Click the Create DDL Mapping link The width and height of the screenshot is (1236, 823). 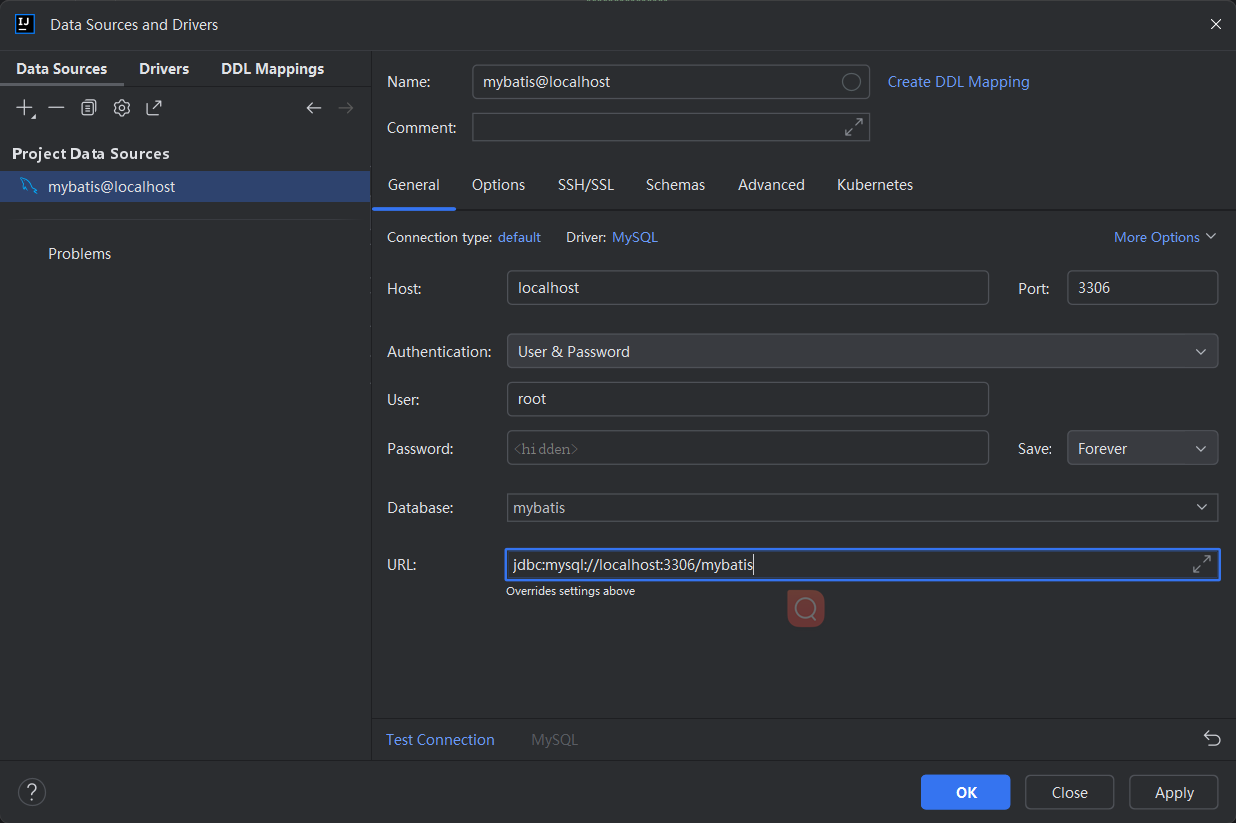click(958, 82)
